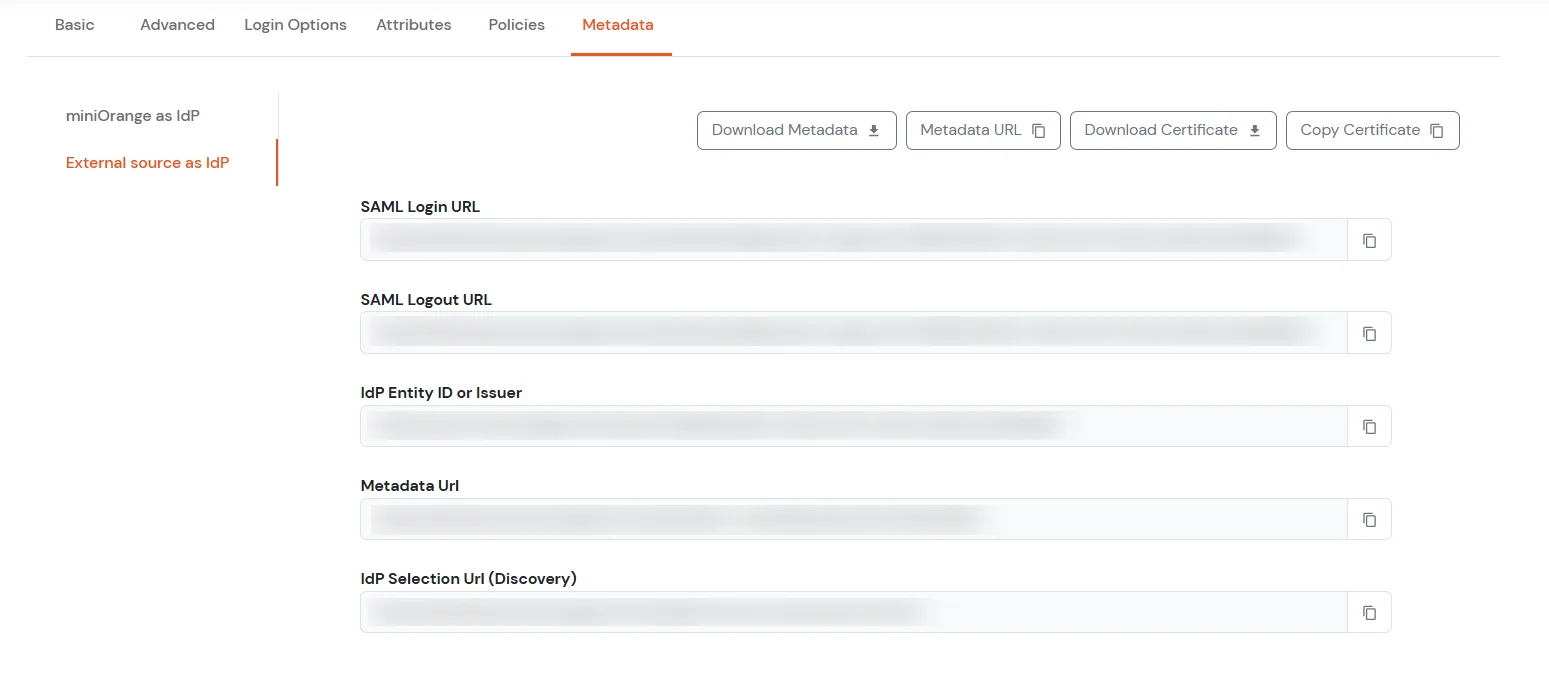This screenshot has width=1549, height=682.
Task: Click the download arrow icon on Download Certificate
Action: [1254, 130]
